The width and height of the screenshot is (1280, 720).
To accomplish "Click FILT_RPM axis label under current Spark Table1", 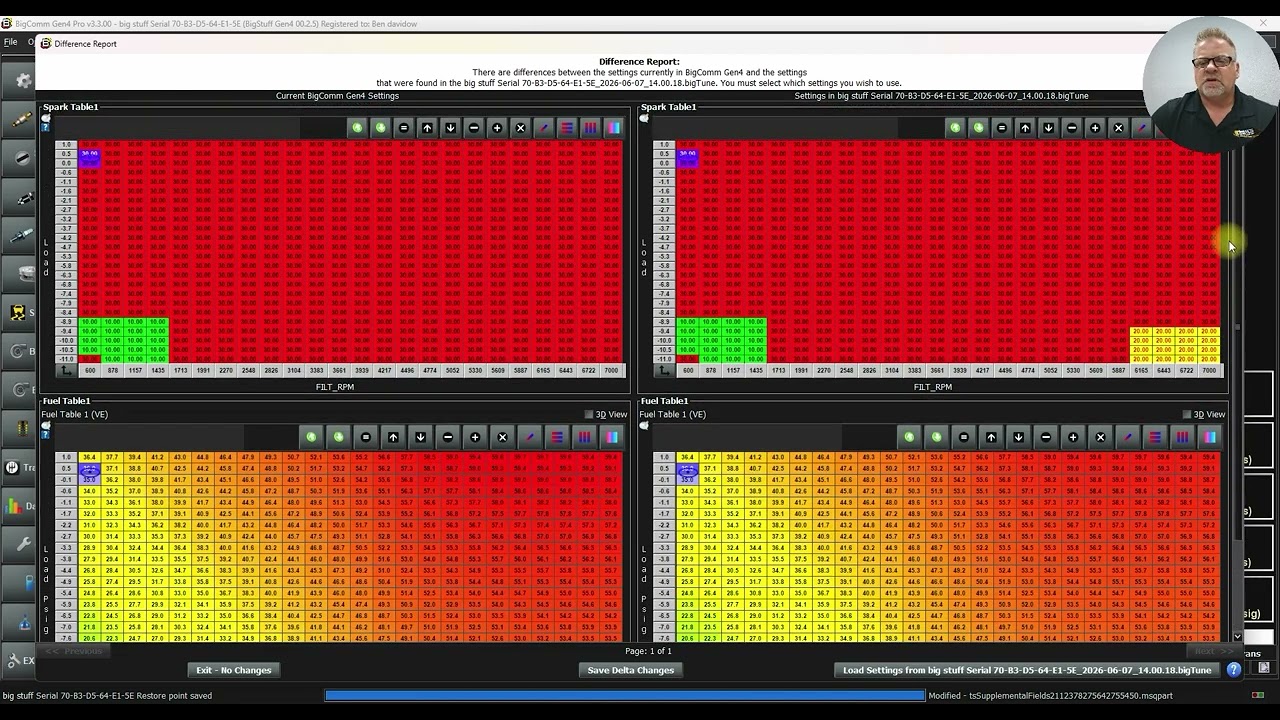I will pos(335,387).
